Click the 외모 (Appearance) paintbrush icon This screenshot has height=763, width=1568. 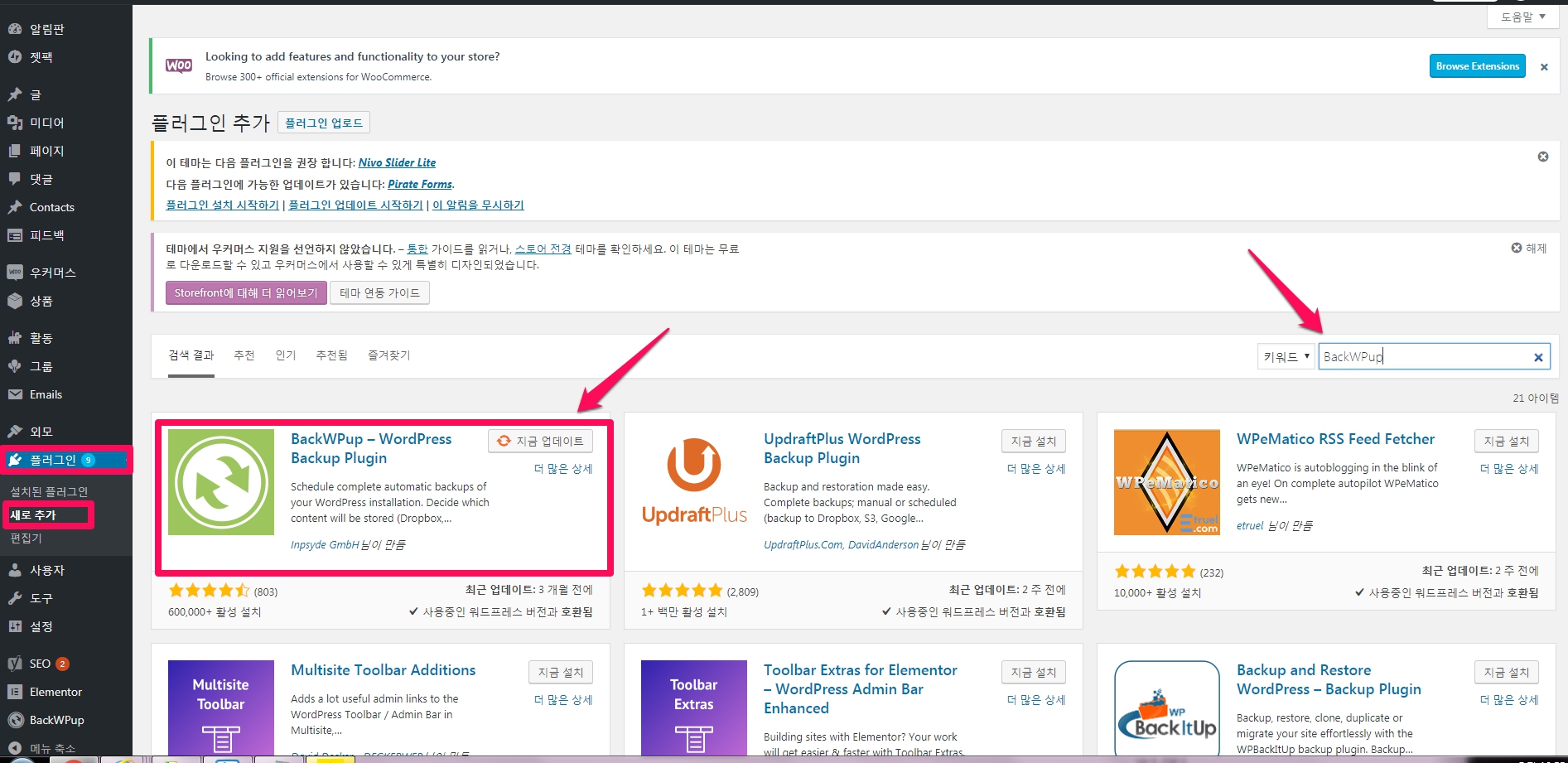click(15, 431)
